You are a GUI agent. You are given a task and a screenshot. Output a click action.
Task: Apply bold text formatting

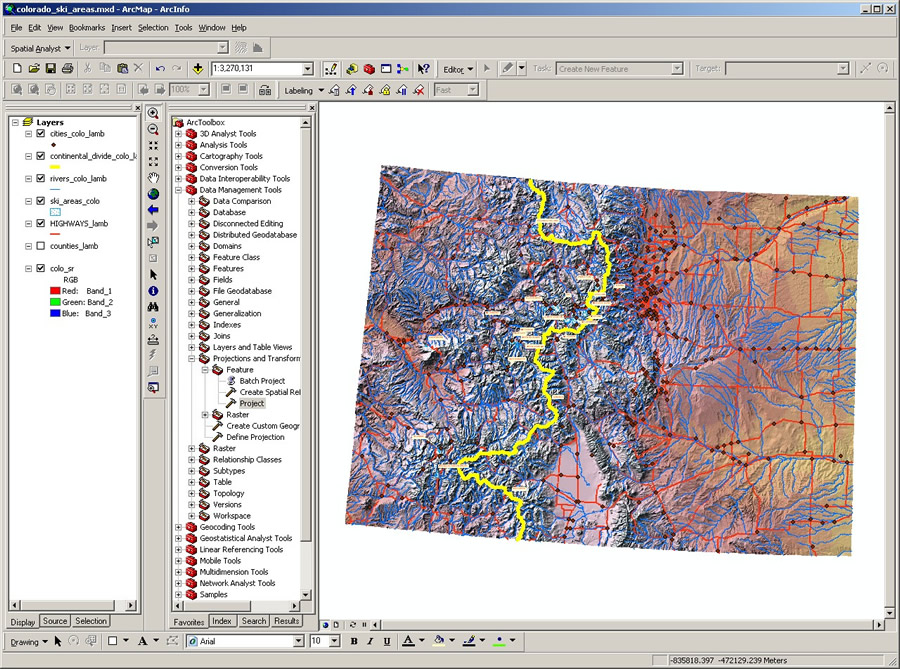[x=354, y=641]
